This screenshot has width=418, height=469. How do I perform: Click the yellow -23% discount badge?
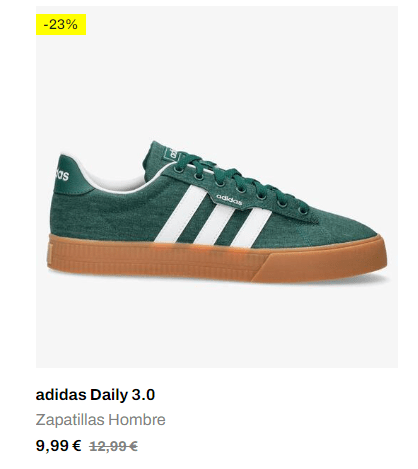pos(61,24)
